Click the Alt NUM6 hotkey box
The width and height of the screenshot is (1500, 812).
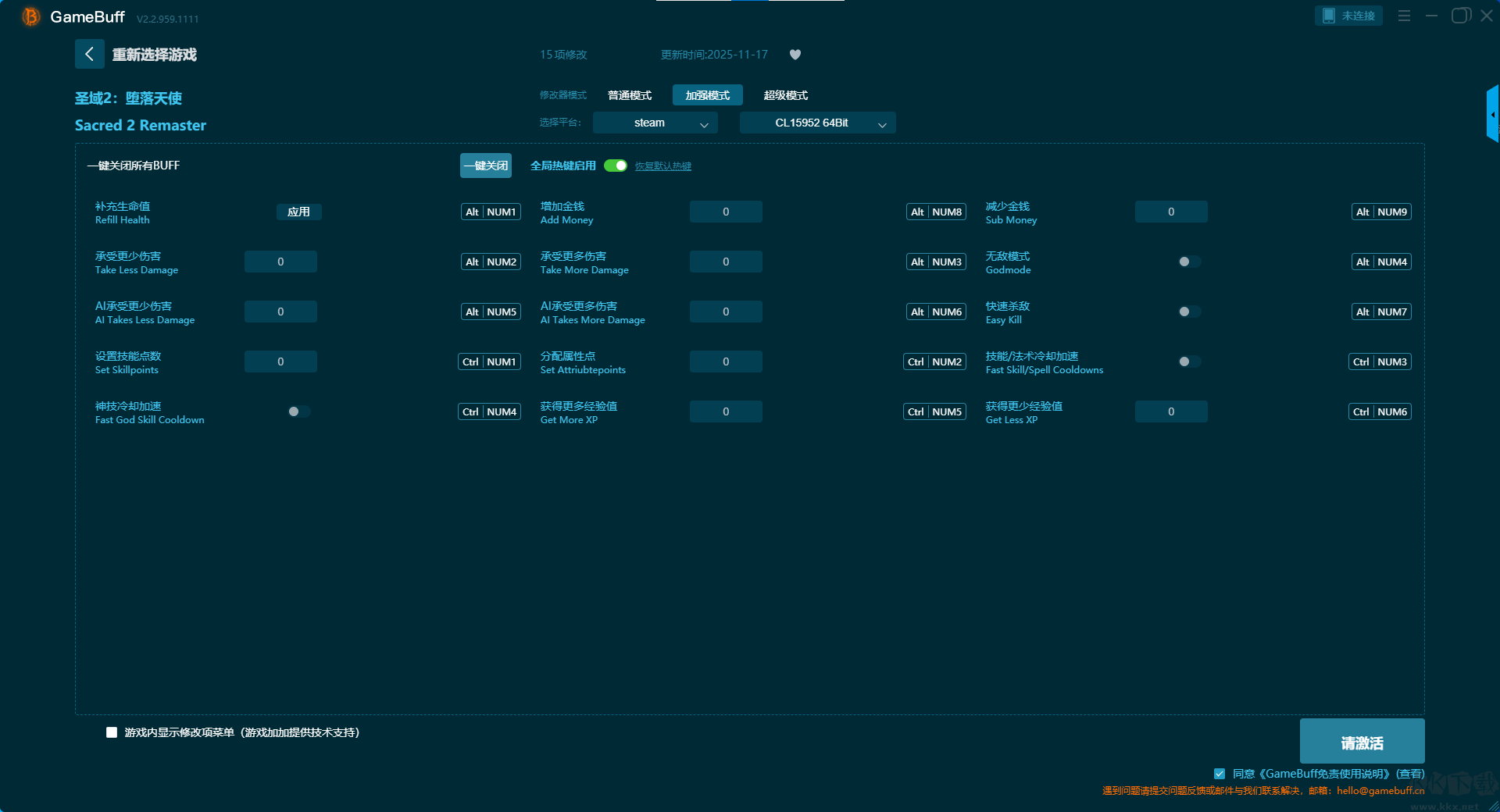(x=936, y=312)
